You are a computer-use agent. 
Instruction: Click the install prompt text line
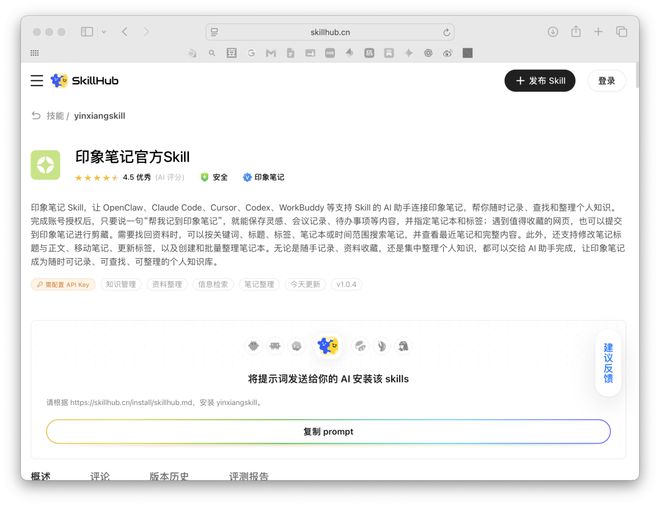pos(154,402)
